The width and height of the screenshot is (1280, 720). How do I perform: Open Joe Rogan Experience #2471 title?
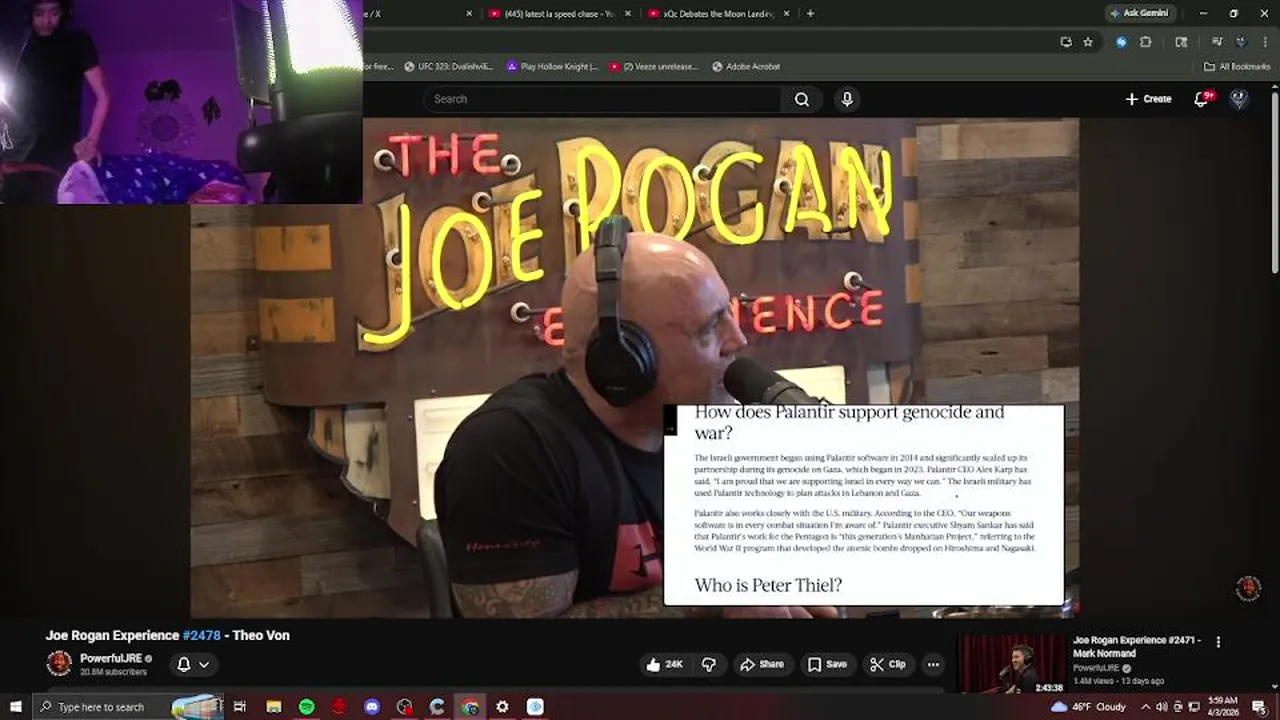click(1136, 646)
